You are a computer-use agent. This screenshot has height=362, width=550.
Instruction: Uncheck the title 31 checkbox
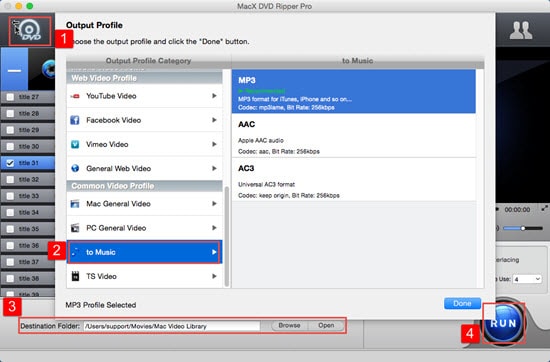point(11,163)
